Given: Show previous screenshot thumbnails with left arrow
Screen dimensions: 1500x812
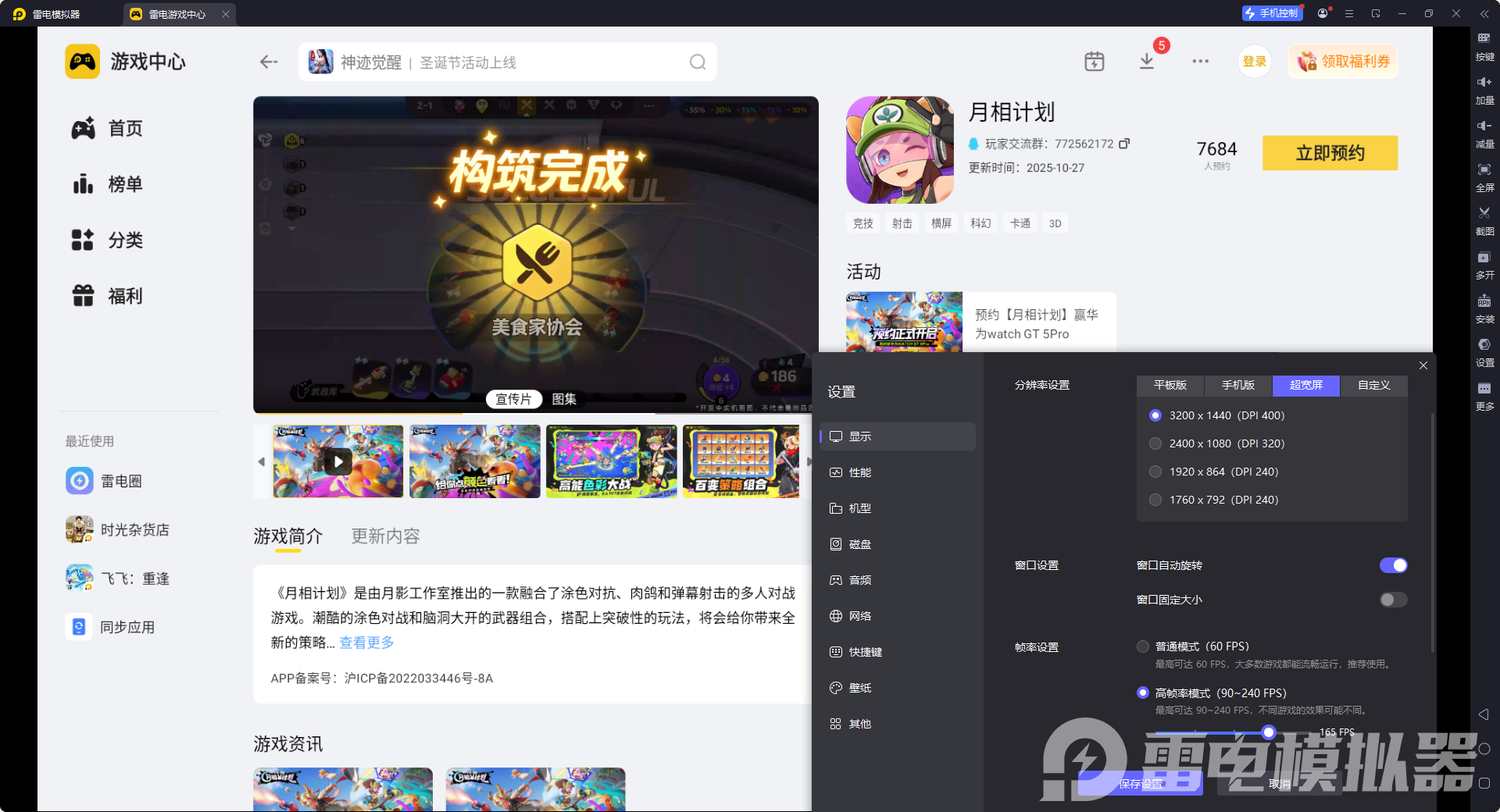Looking at the screenshot, I should (261, 461).
